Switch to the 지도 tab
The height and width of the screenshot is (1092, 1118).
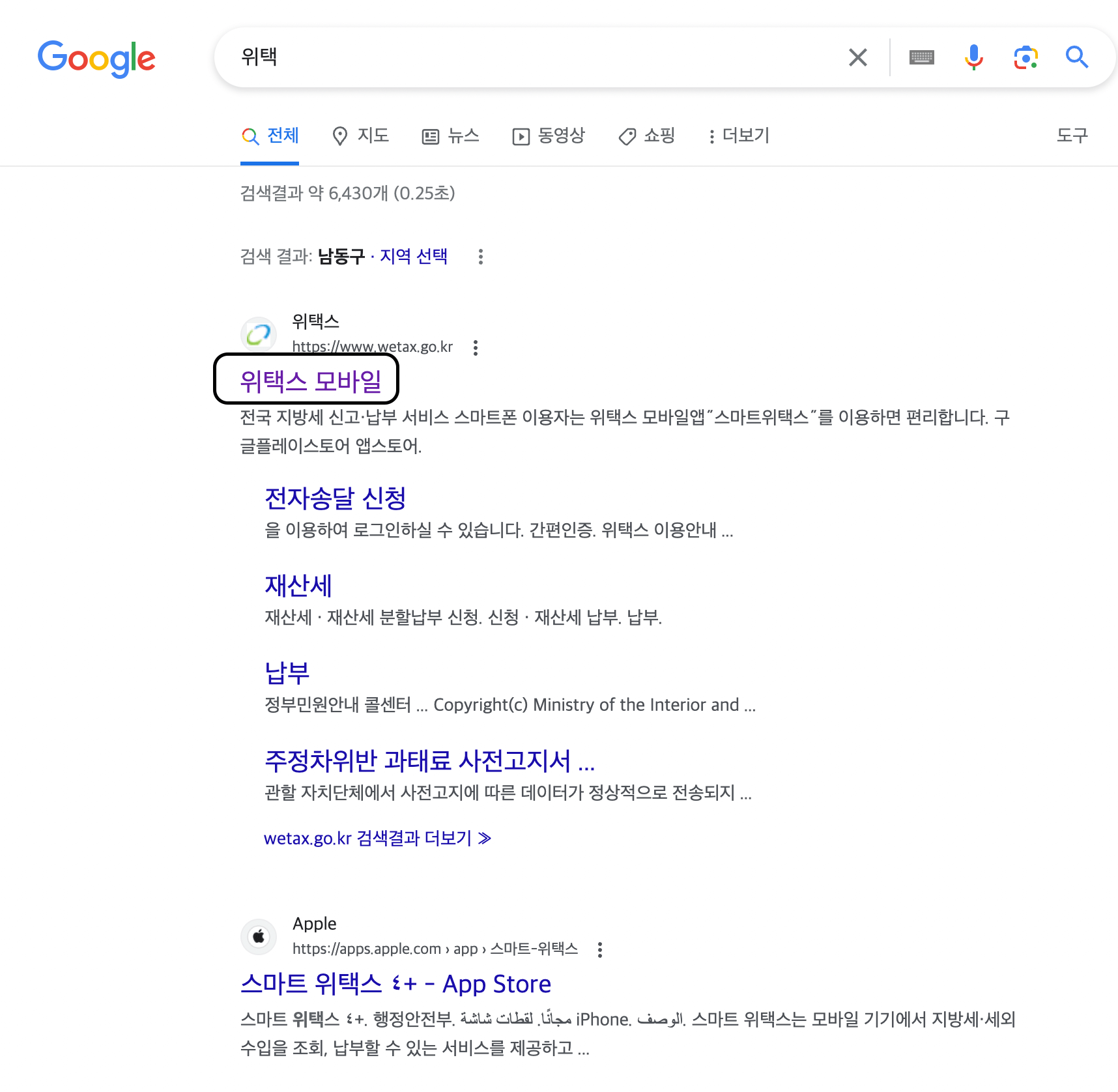tap(360, 136)
